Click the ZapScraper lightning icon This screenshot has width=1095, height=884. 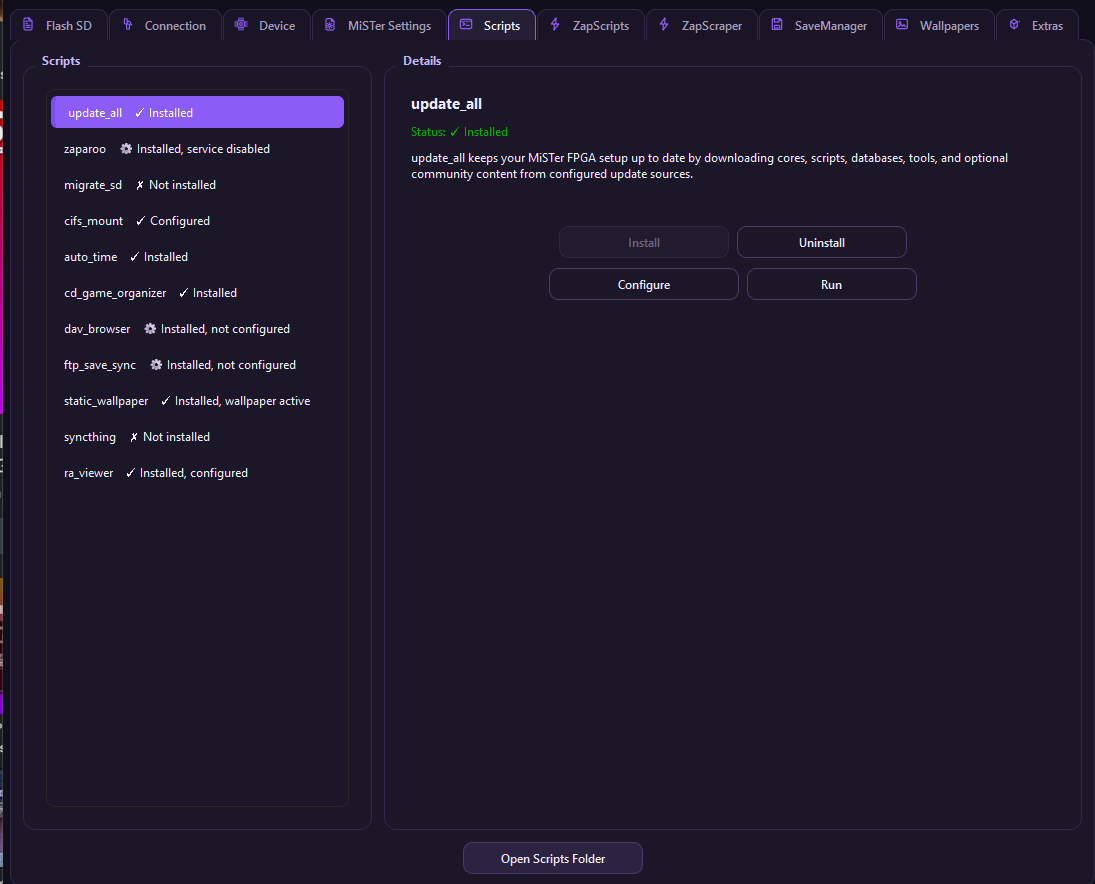point(664,24)
